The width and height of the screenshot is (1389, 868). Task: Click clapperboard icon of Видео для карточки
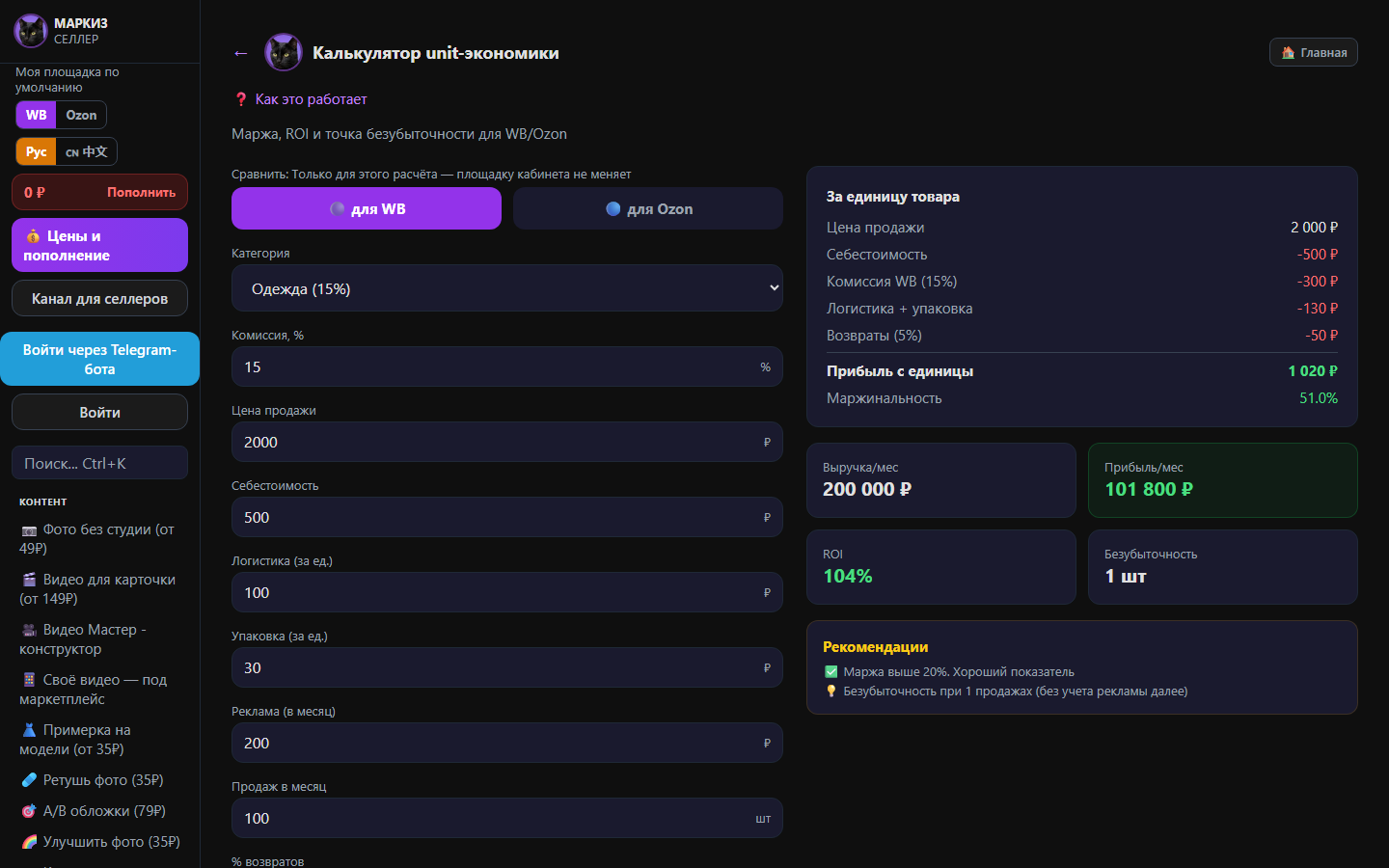click(x=29, y=580)
